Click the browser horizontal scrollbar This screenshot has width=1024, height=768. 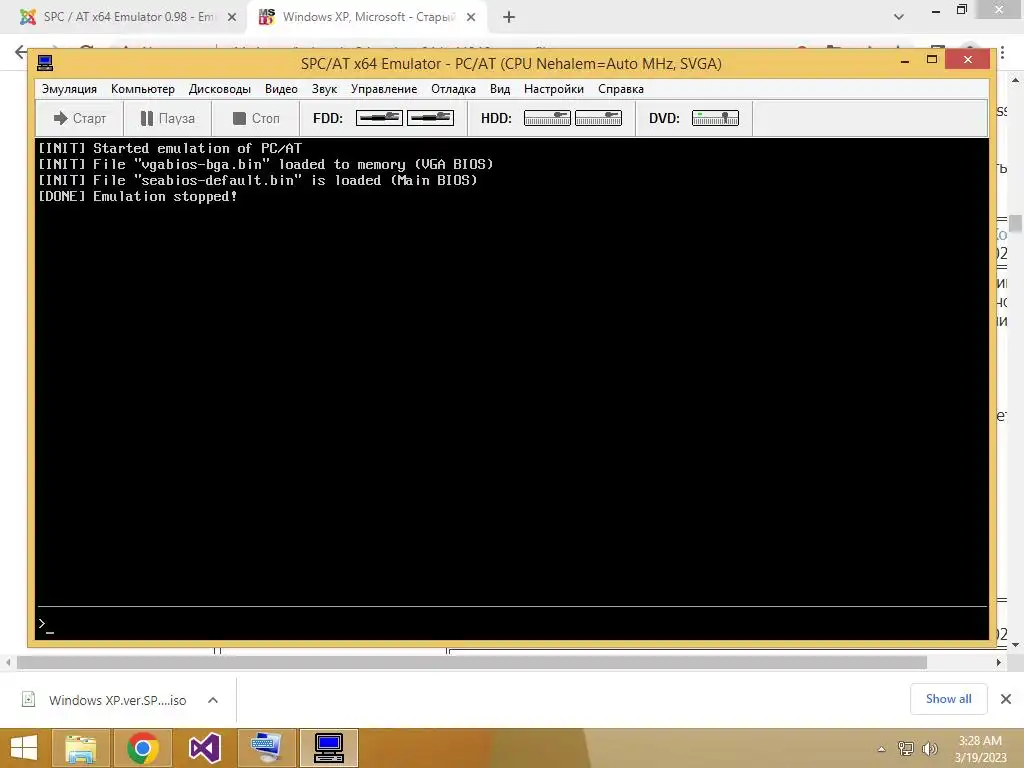(472, 662)
